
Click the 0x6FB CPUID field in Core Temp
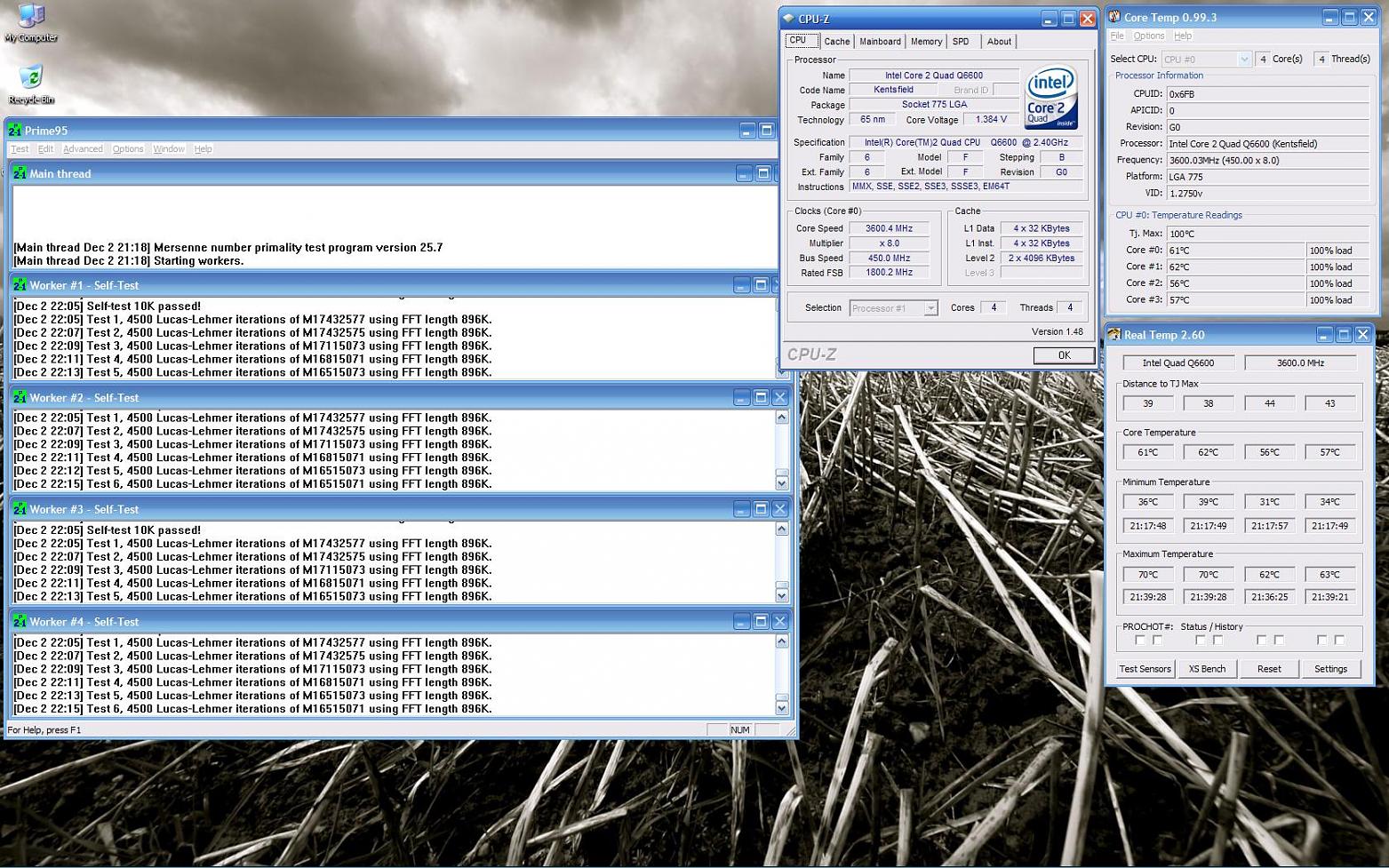point(1267,93)
